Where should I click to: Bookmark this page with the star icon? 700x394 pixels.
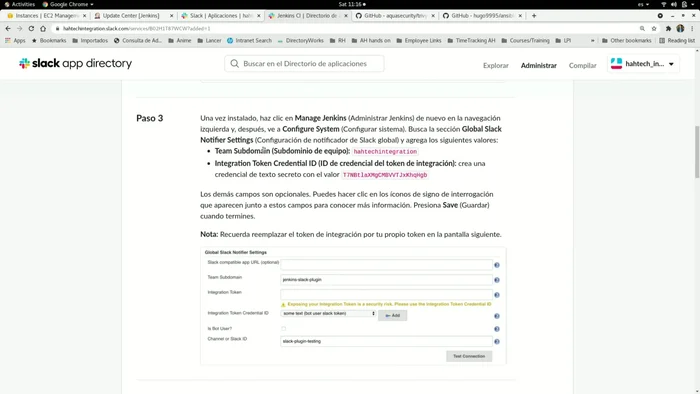[654, 28]
